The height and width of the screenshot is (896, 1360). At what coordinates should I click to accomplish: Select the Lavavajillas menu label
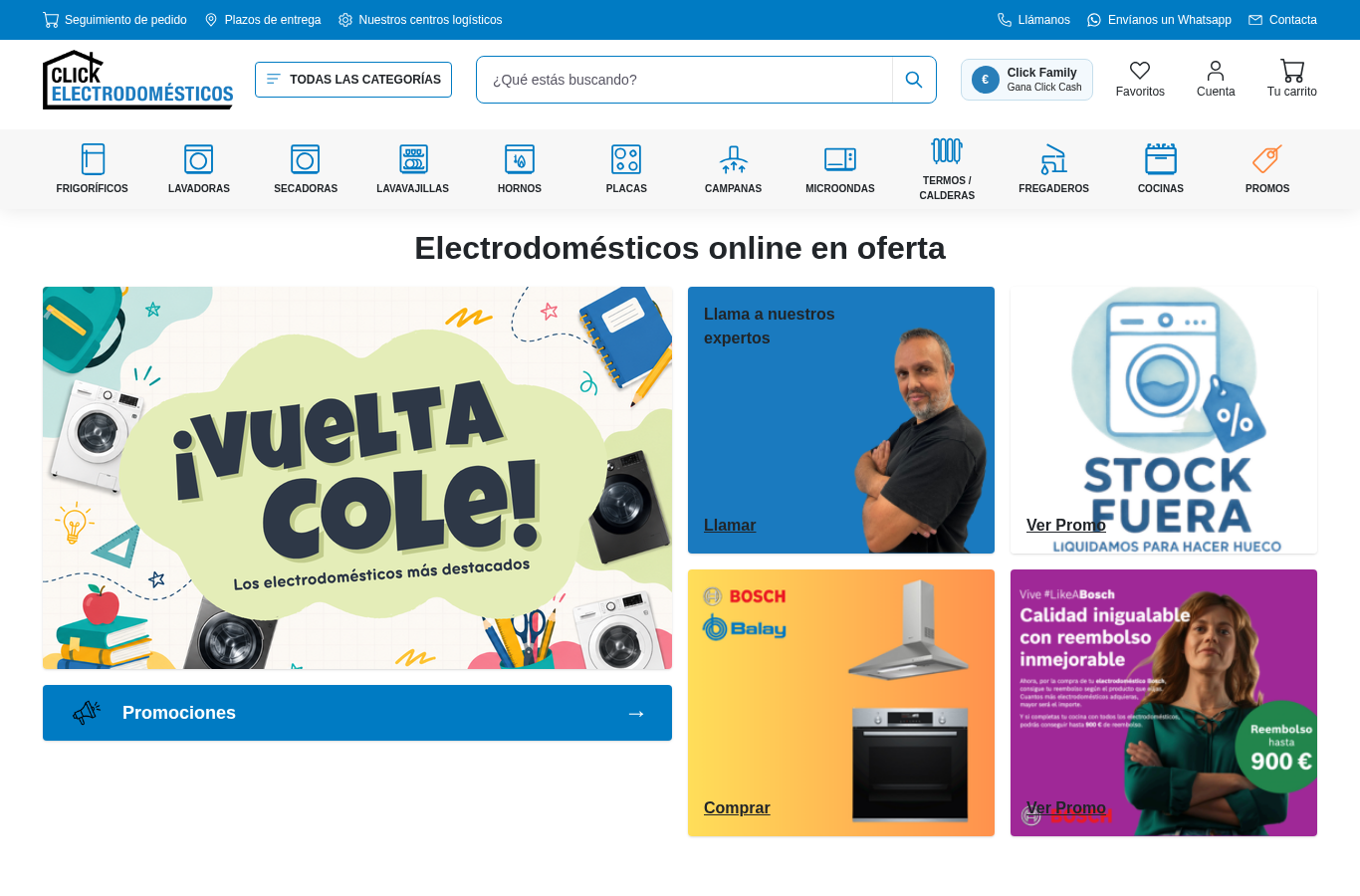(413, 188)
